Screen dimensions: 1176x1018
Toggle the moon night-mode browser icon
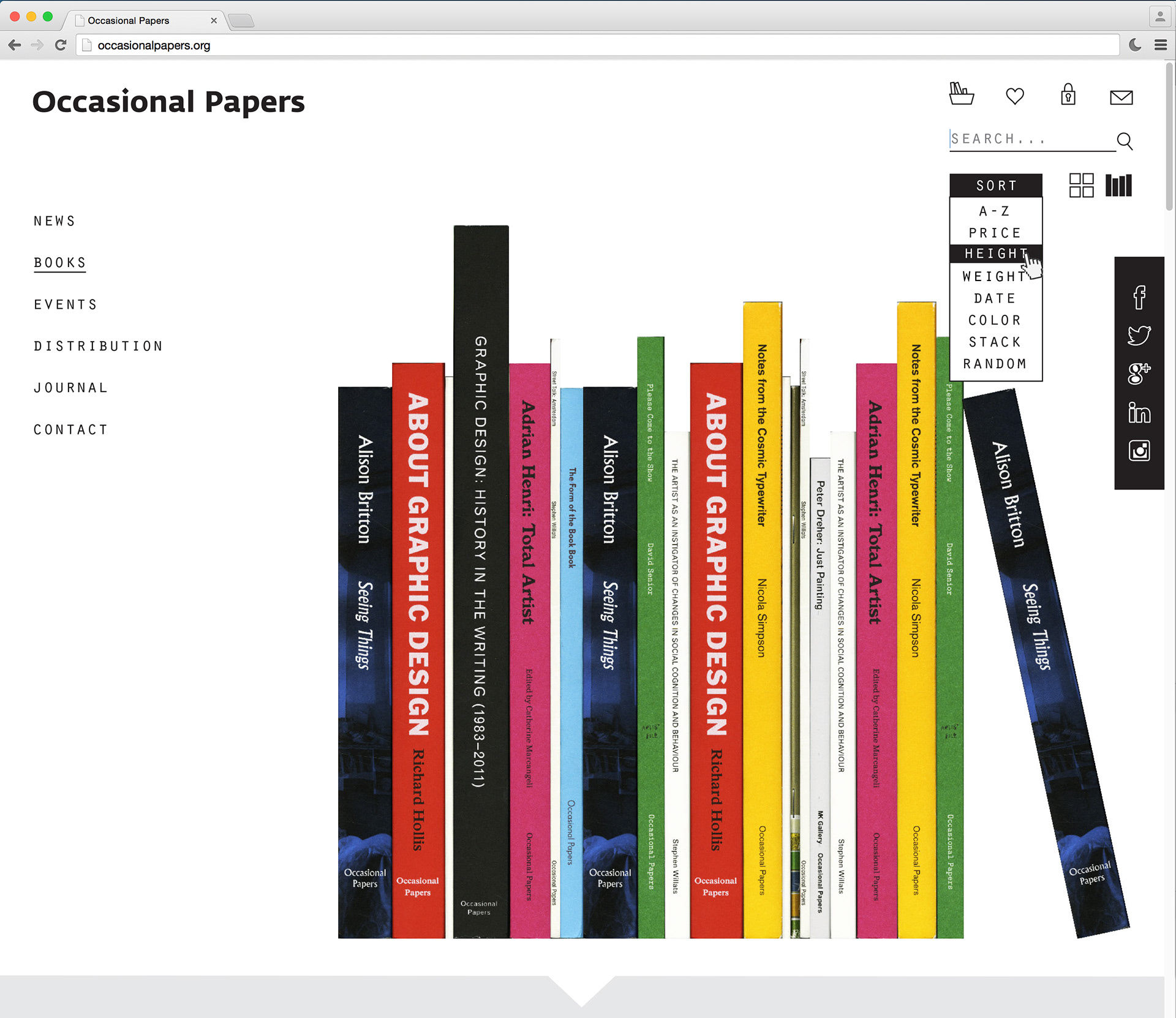[x=1134, y=45]
